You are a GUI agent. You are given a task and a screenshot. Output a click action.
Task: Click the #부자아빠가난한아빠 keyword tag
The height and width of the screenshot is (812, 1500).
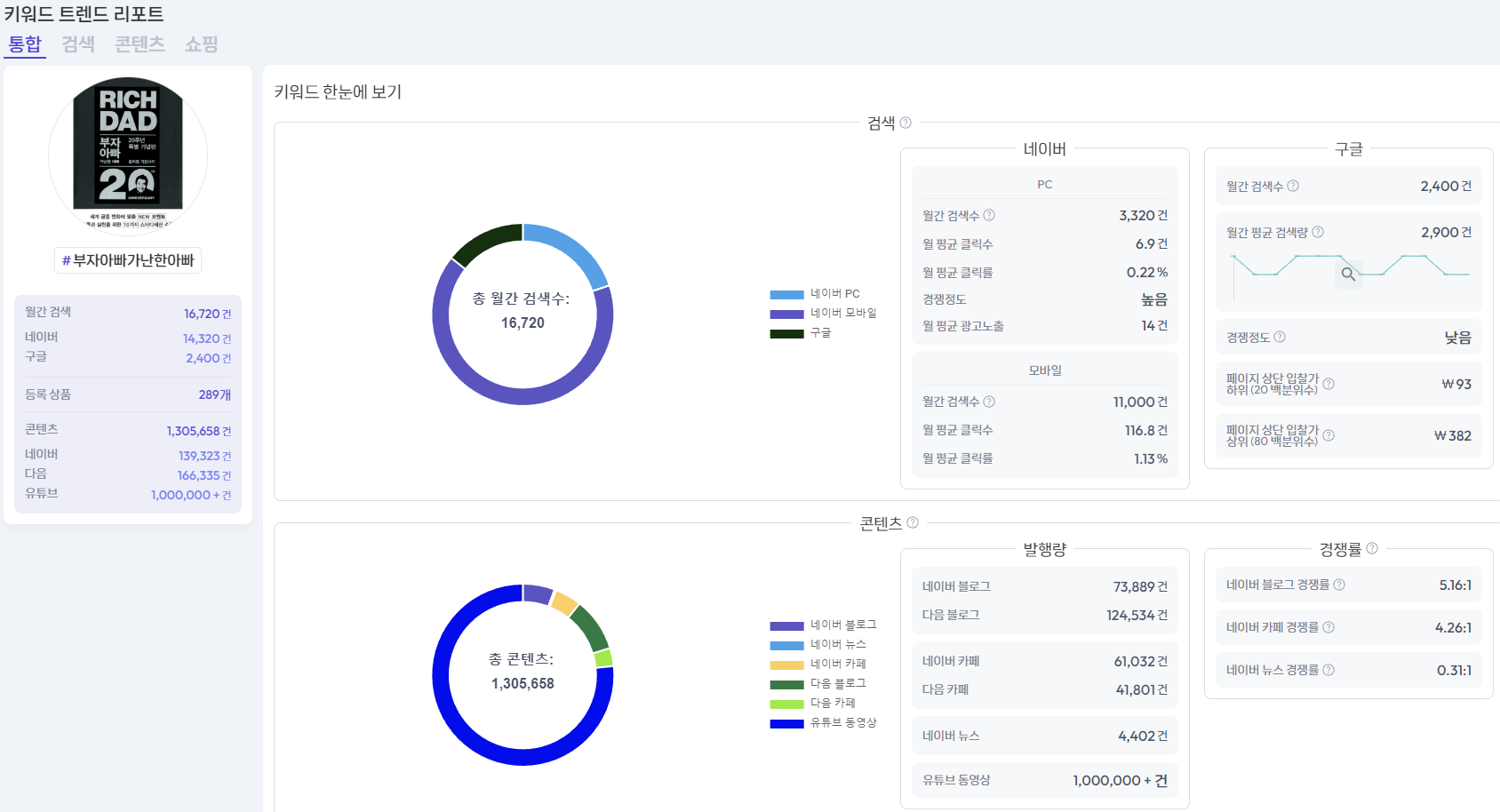pyautogui.click(x=128, y=260)
